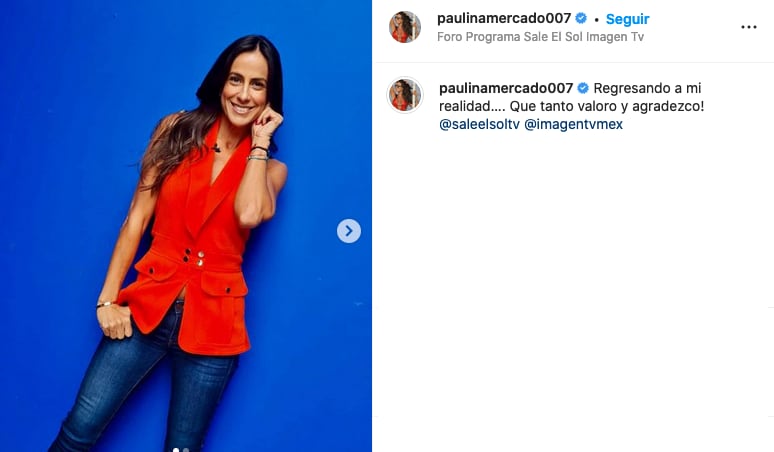This screenshot has width=774, height=452.
Task: Click the verified badge next to header username
Action: point(581,19)
